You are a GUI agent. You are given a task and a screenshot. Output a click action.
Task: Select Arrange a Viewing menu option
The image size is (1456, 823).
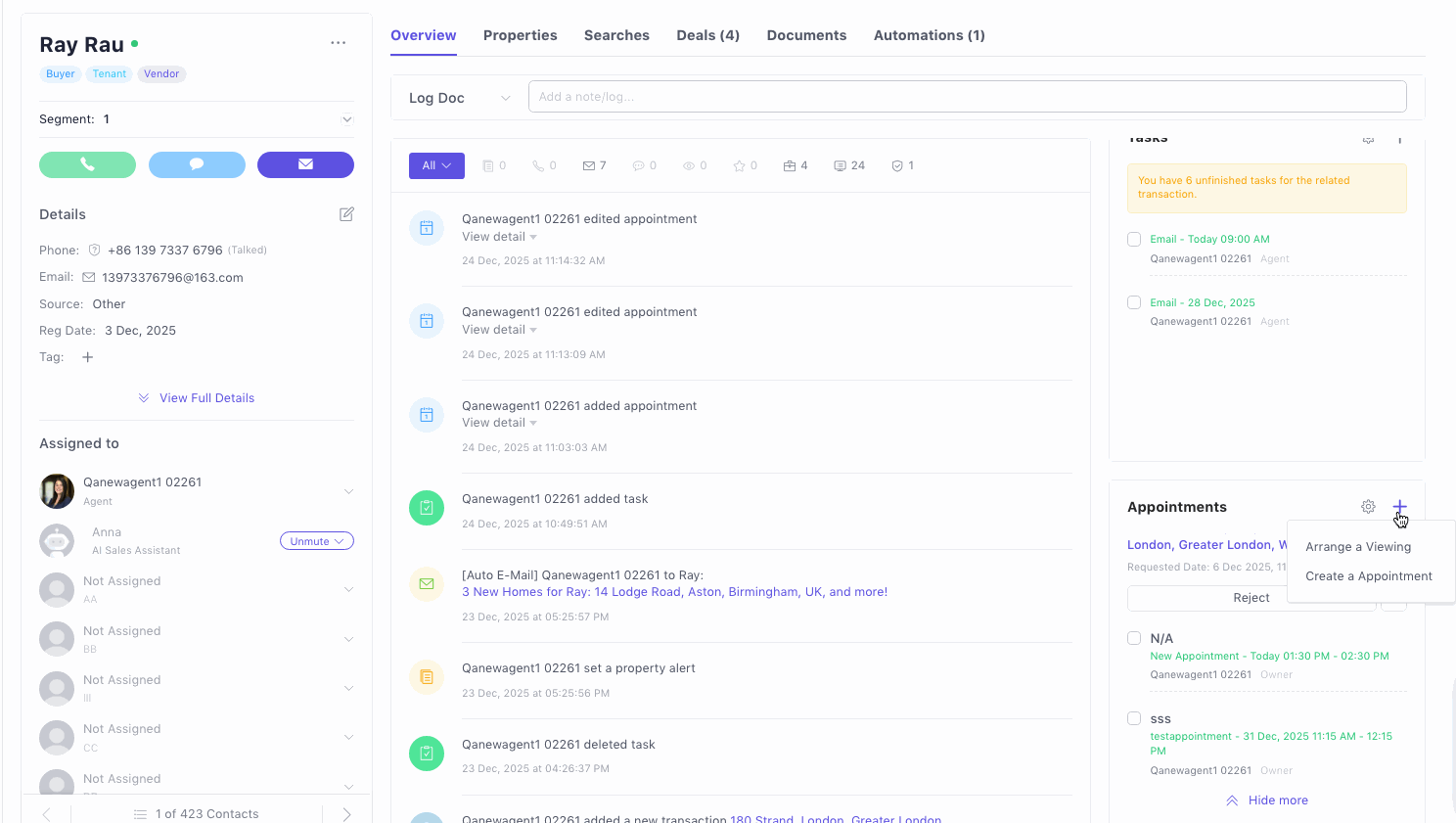(1358, 547)
